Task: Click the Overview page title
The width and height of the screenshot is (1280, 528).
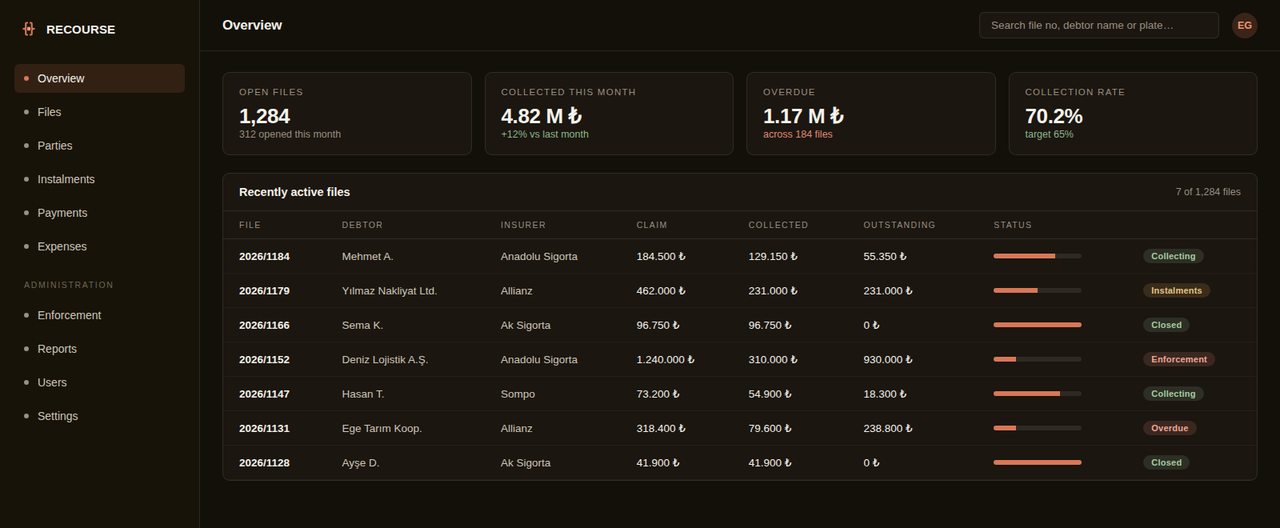Action: [x=252, y=25]
